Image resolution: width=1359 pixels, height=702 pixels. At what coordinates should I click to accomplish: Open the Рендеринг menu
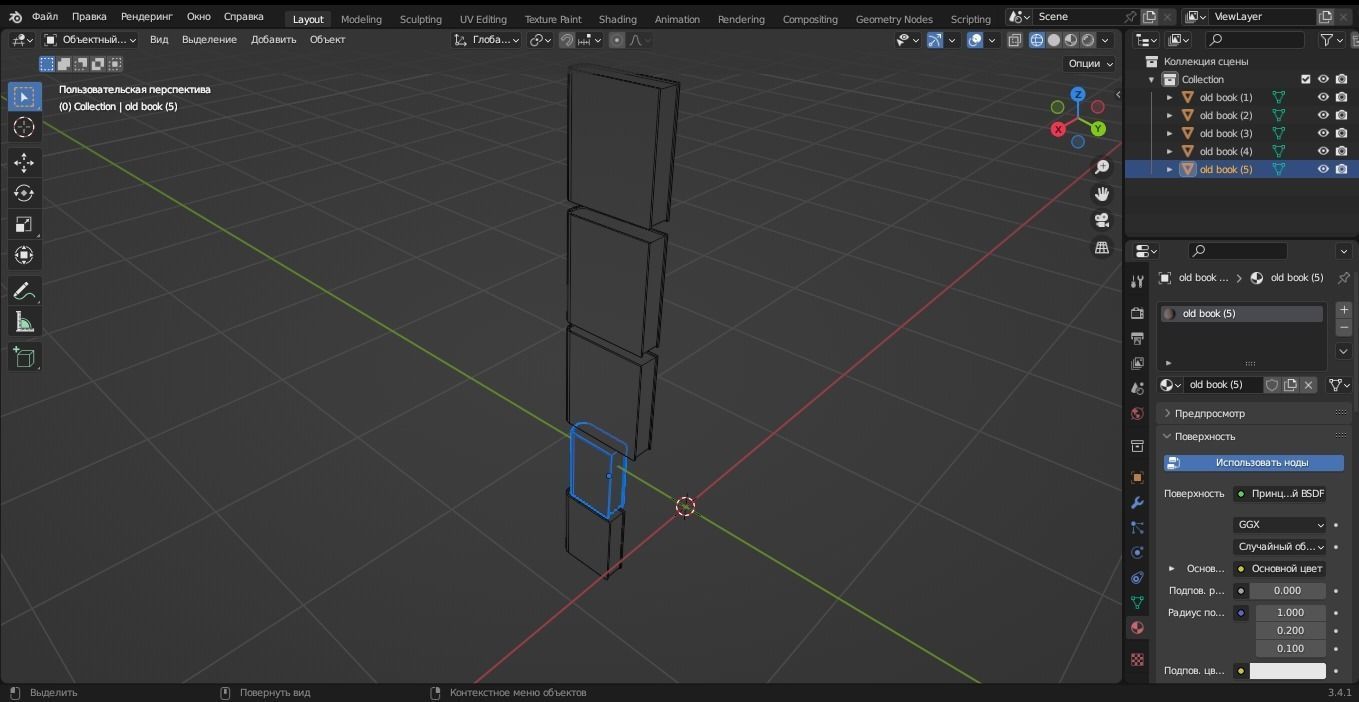click(x=147, y=17)
